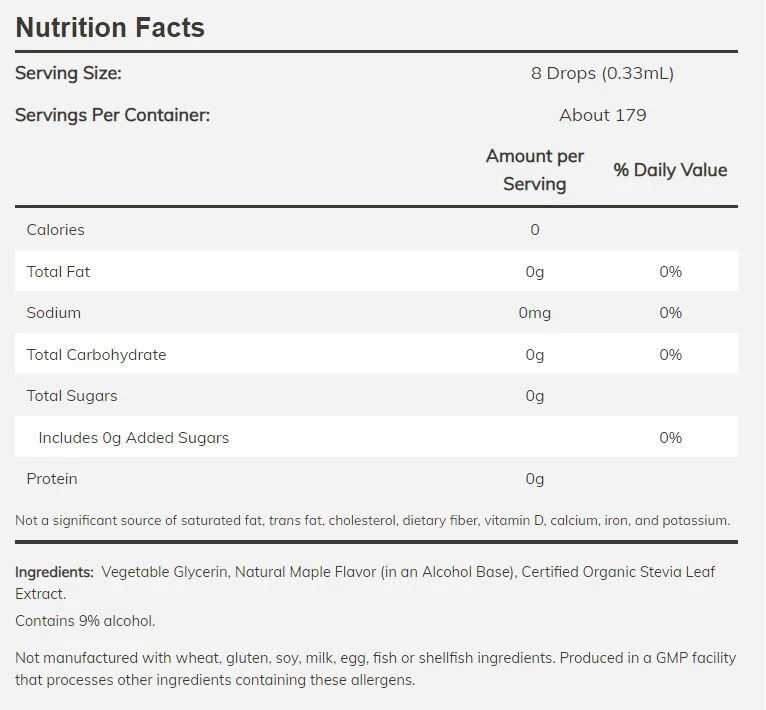
Task: Click the Ingredients bold label
Action: coord(54,572)
